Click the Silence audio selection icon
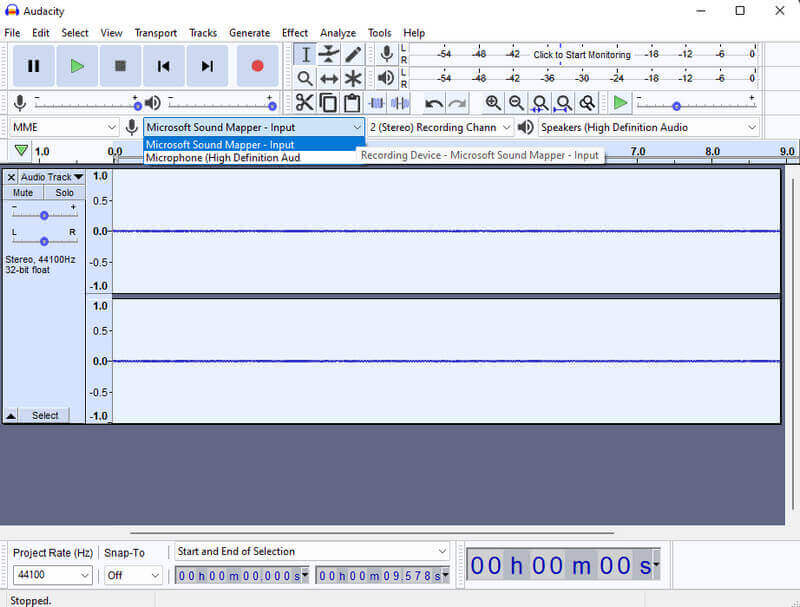800x607 pixels. [x=400, y=103]
